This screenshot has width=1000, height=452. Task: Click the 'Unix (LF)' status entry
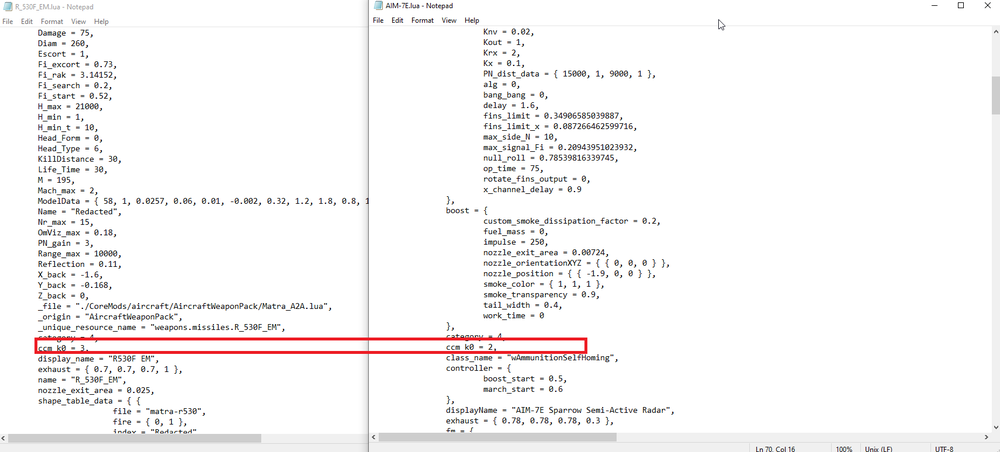point(881,449)
